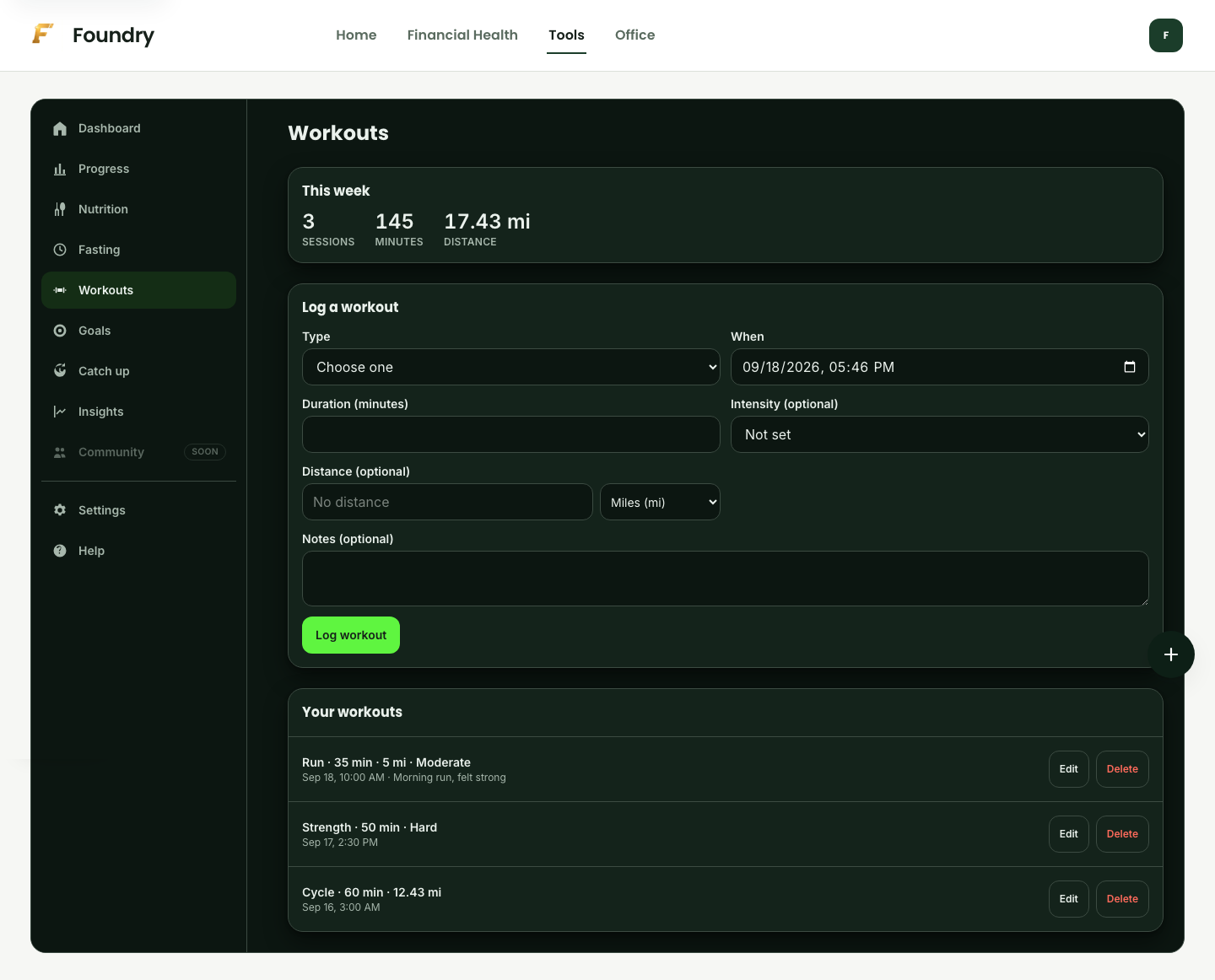The image size is (1215, 980).
Task: Open the workout Type dropdown
Action: pyautogui.click(x=511, y=367)
